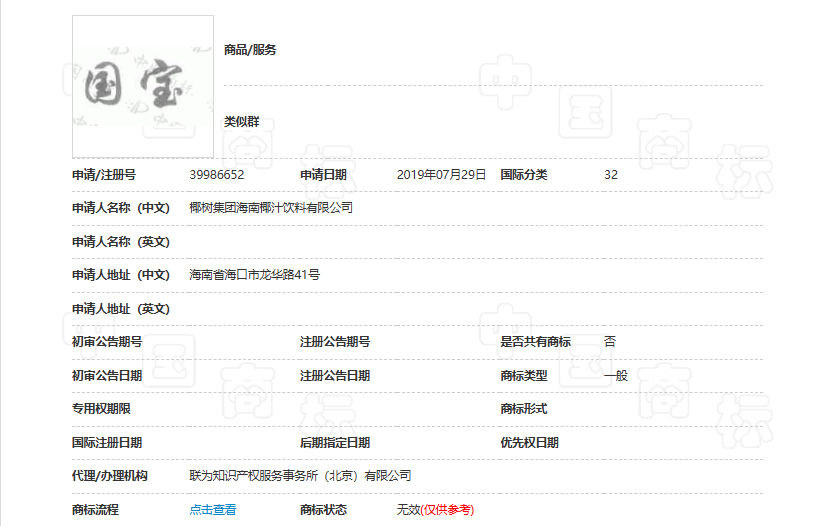Click the 点击查看 trademark process link
817x526 pixels.
tap(213, 509)
